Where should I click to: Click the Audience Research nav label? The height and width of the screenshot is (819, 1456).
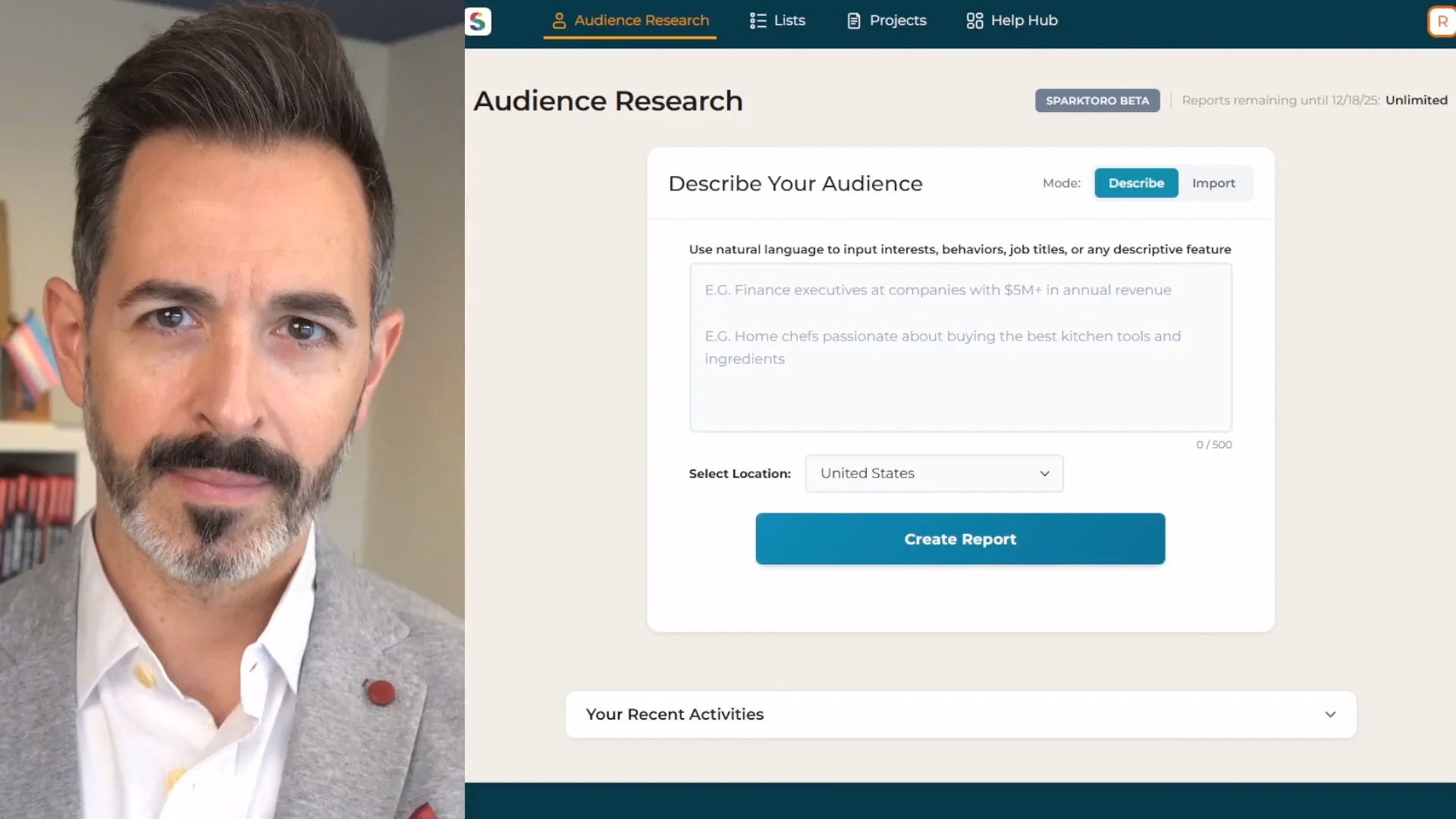click(642, 20)
